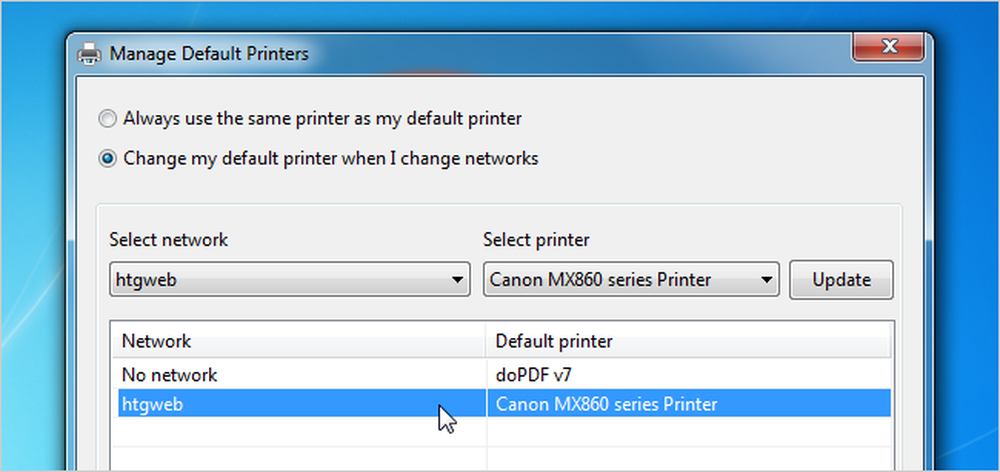
Task: Open the Select network dropdown arrow
Action: 457,279
